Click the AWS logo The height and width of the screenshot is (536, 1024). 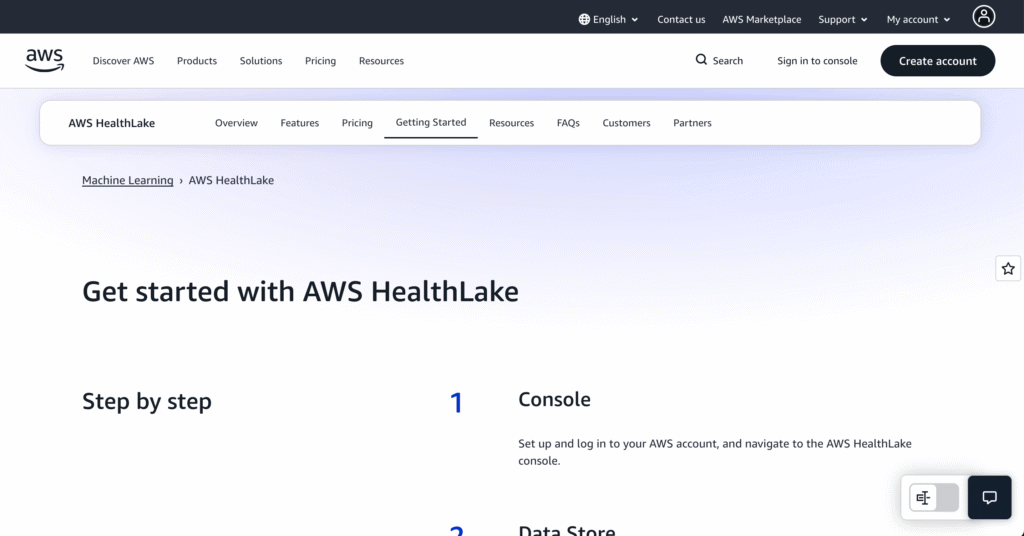[x=44, y=60]
